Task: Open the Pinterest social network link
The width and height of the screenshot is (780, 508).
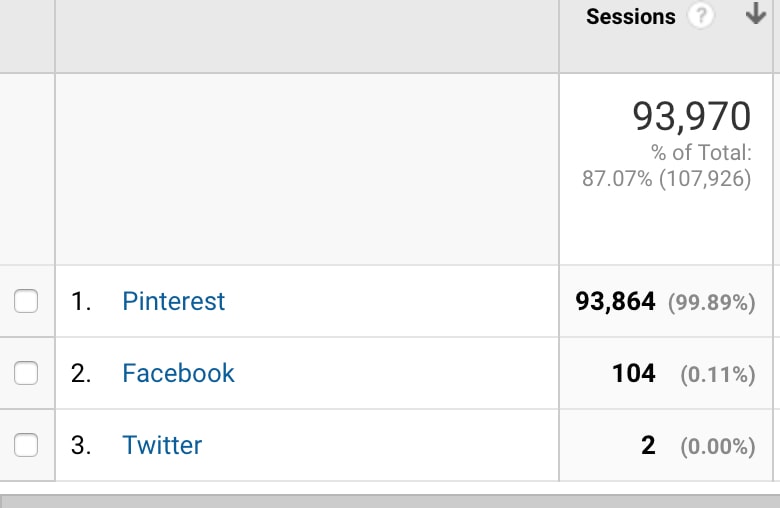Action: coord(174,302)
